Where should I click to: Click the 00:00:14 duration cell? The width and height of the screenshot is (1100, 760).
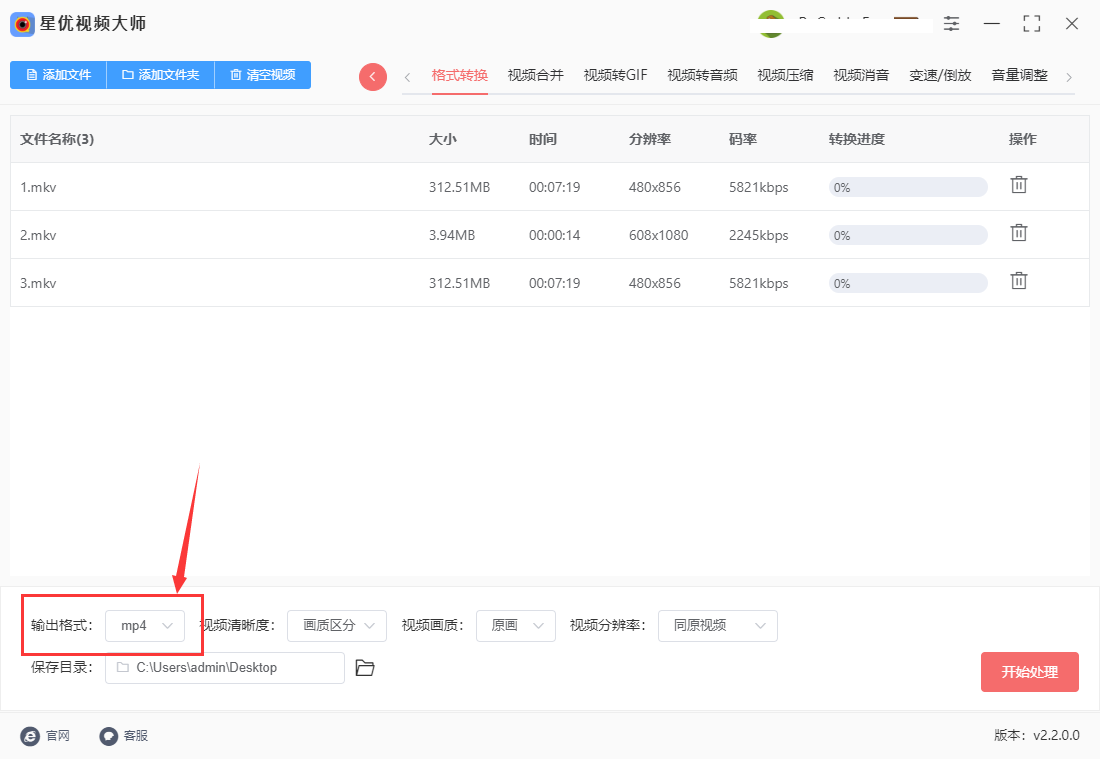[x=554, y=235]
